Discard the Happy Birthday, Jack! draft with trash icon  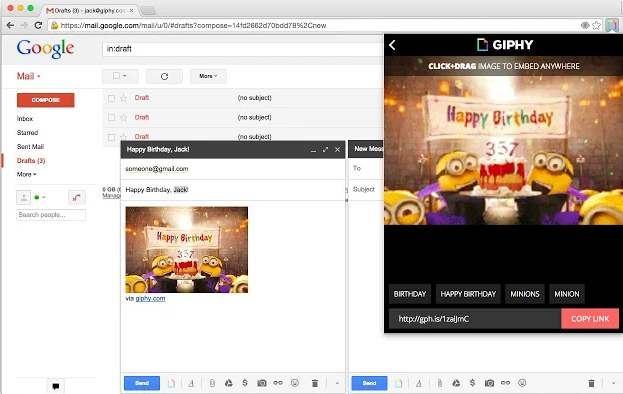click(x=315, y=383)
